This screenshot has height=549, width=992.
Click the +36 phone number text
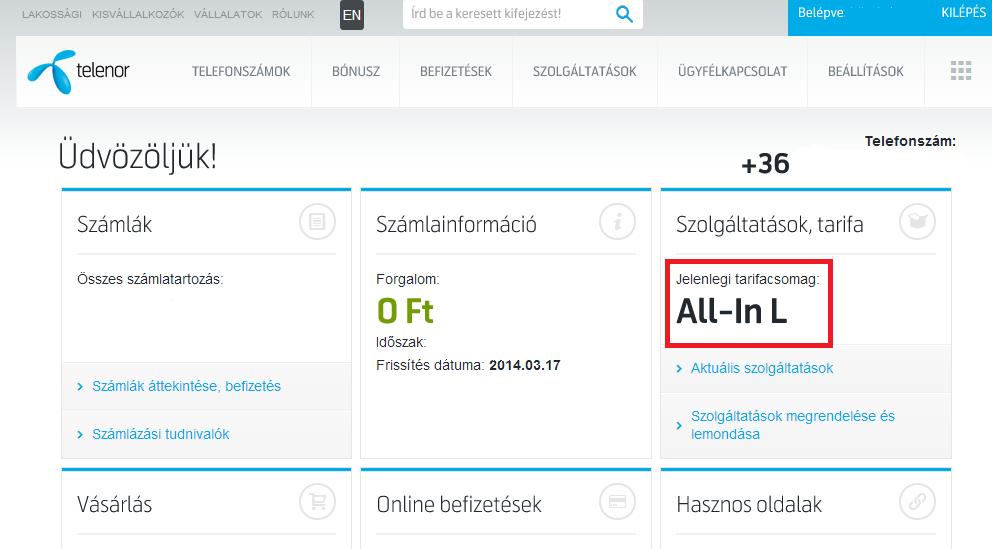tap(766, 164)
